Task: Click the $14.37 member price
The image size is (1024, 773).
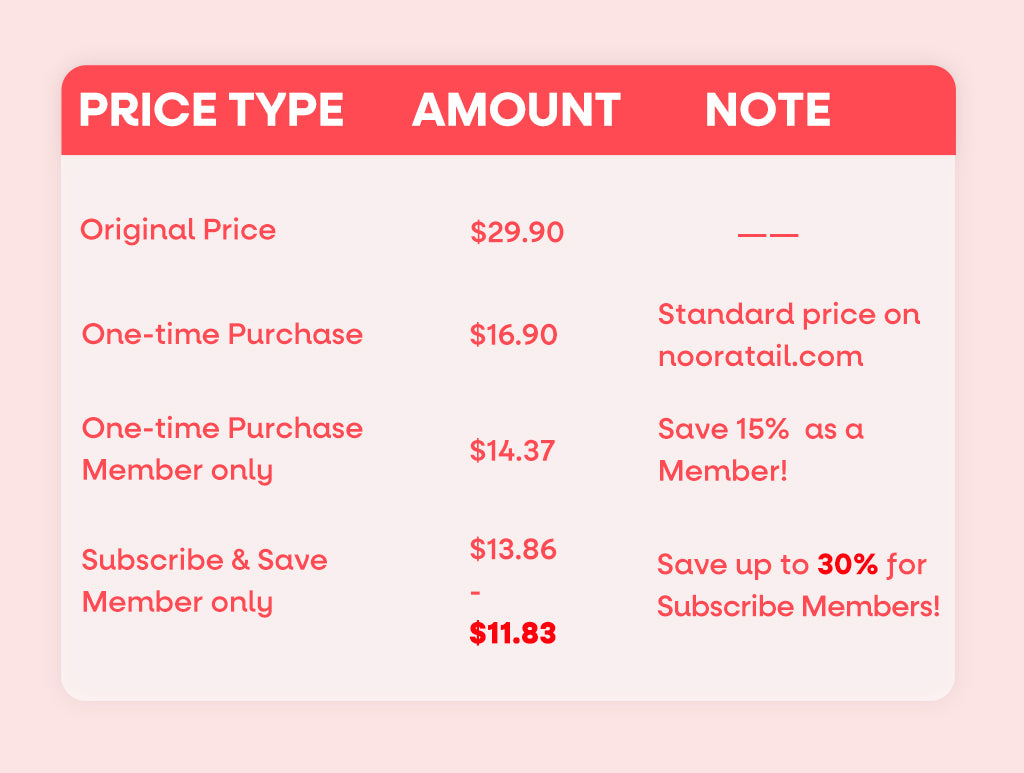Action: [512, 450]
